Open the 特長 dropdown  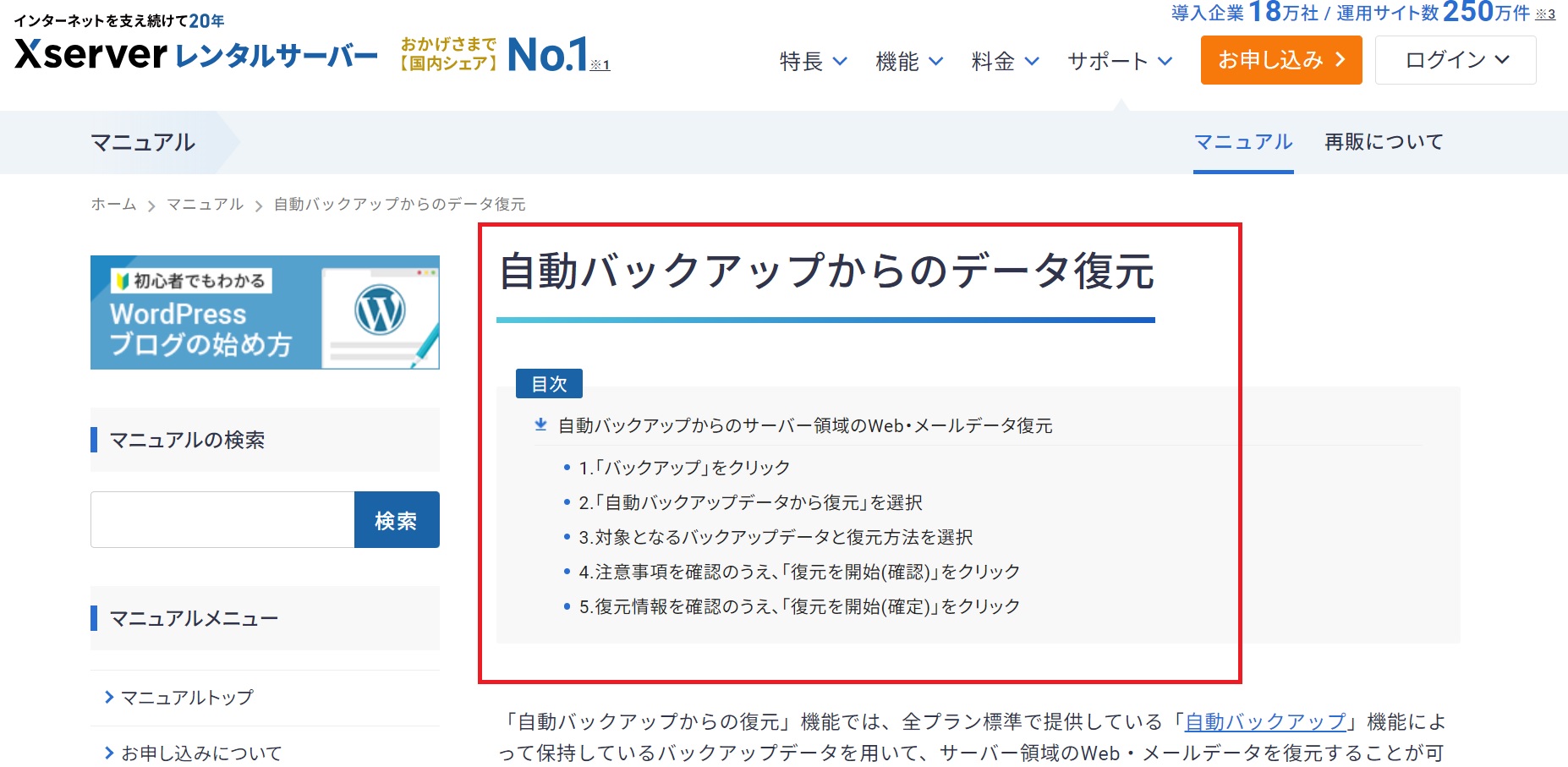[812, 60]
